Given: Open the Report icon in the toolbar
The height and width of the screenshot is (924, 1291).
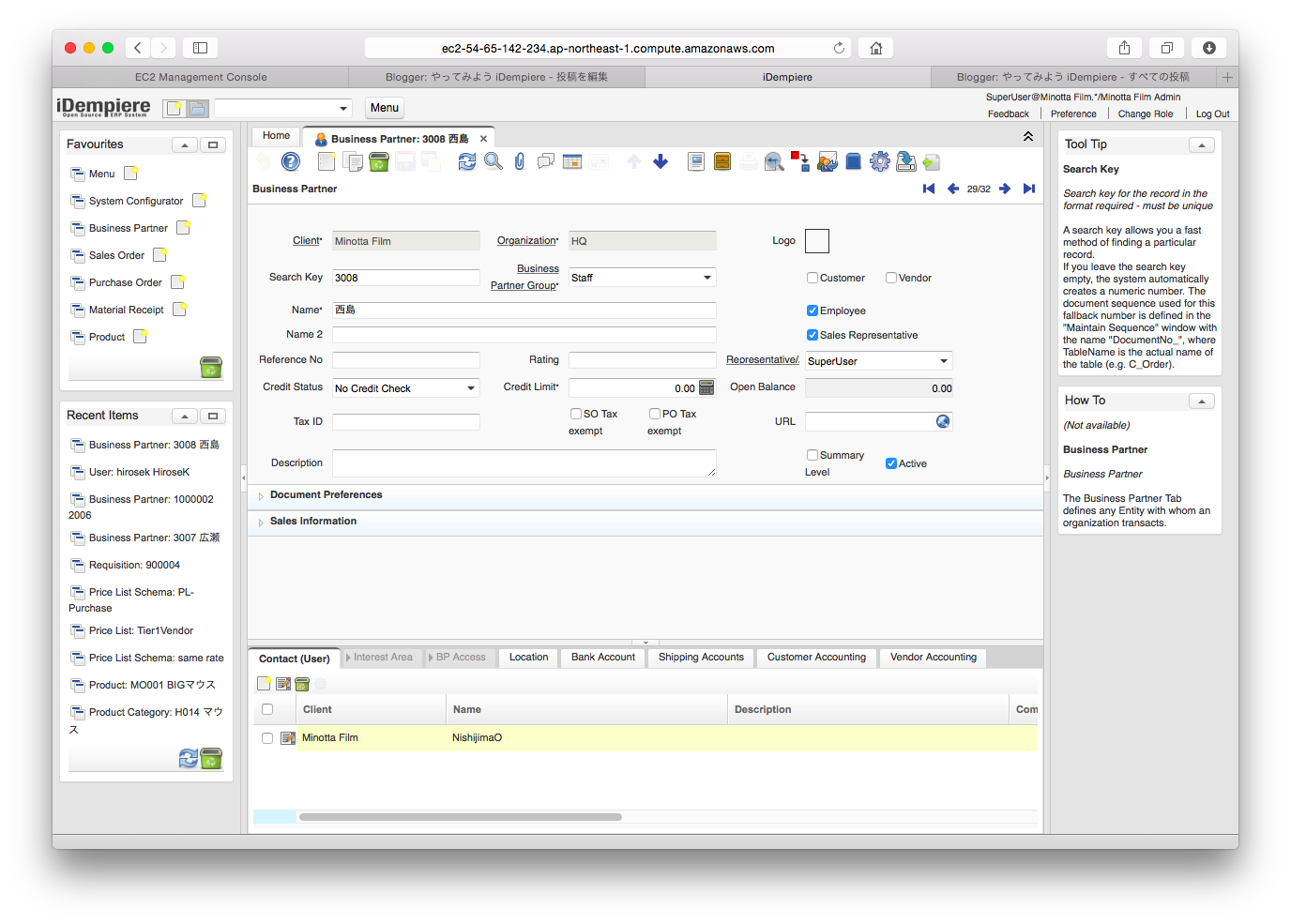Looking at the screenshot, I should [x=695, y=162].
